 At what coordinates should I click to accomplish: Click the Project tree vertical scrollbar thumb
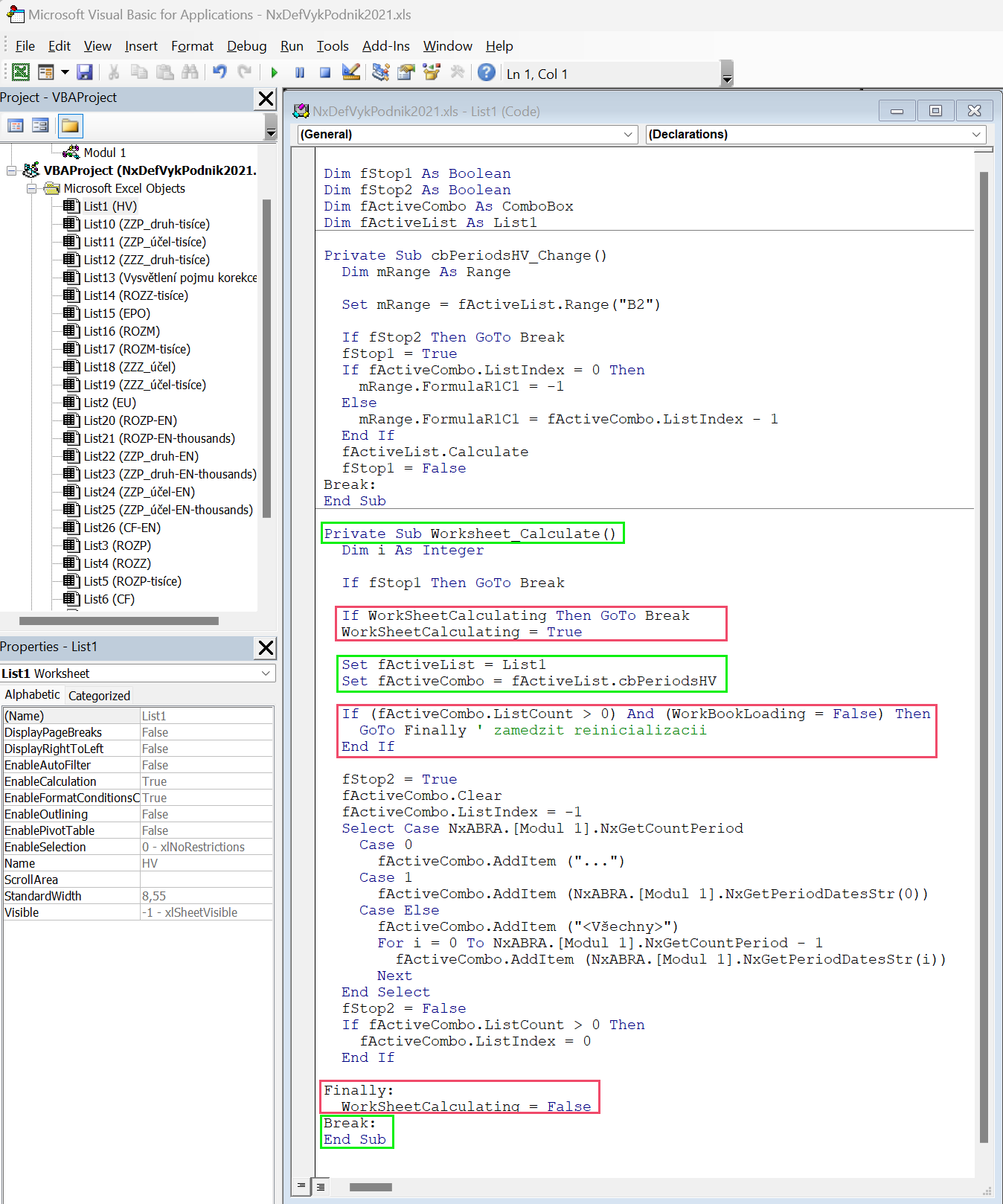click(267, 358)
